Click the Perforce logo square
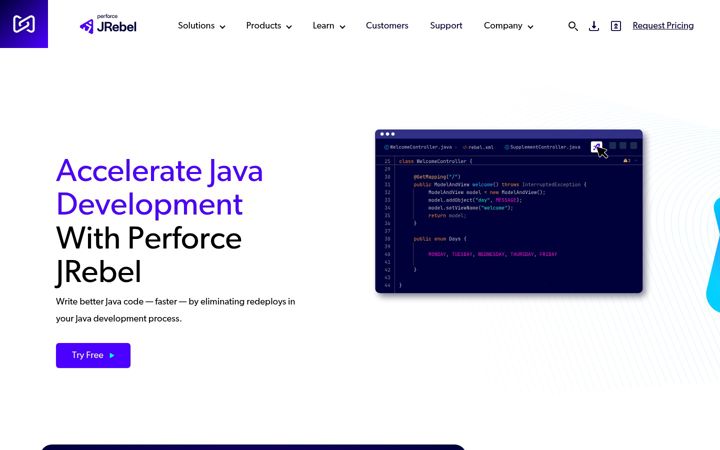This screenshot has height=450, width=720. (x=24, y=24)
